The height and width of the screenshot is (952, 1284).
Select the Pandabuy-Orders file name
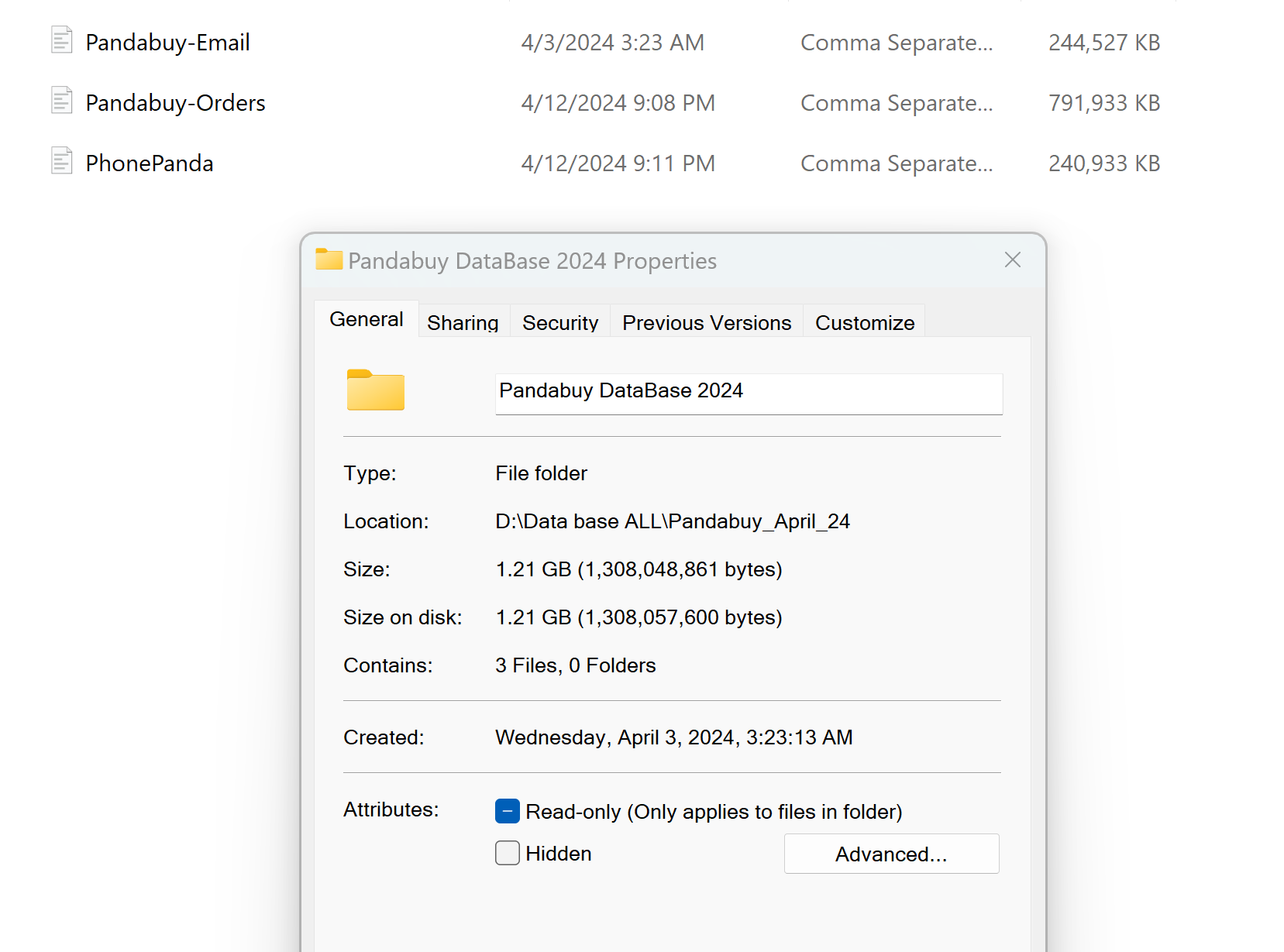coord(175,103)
